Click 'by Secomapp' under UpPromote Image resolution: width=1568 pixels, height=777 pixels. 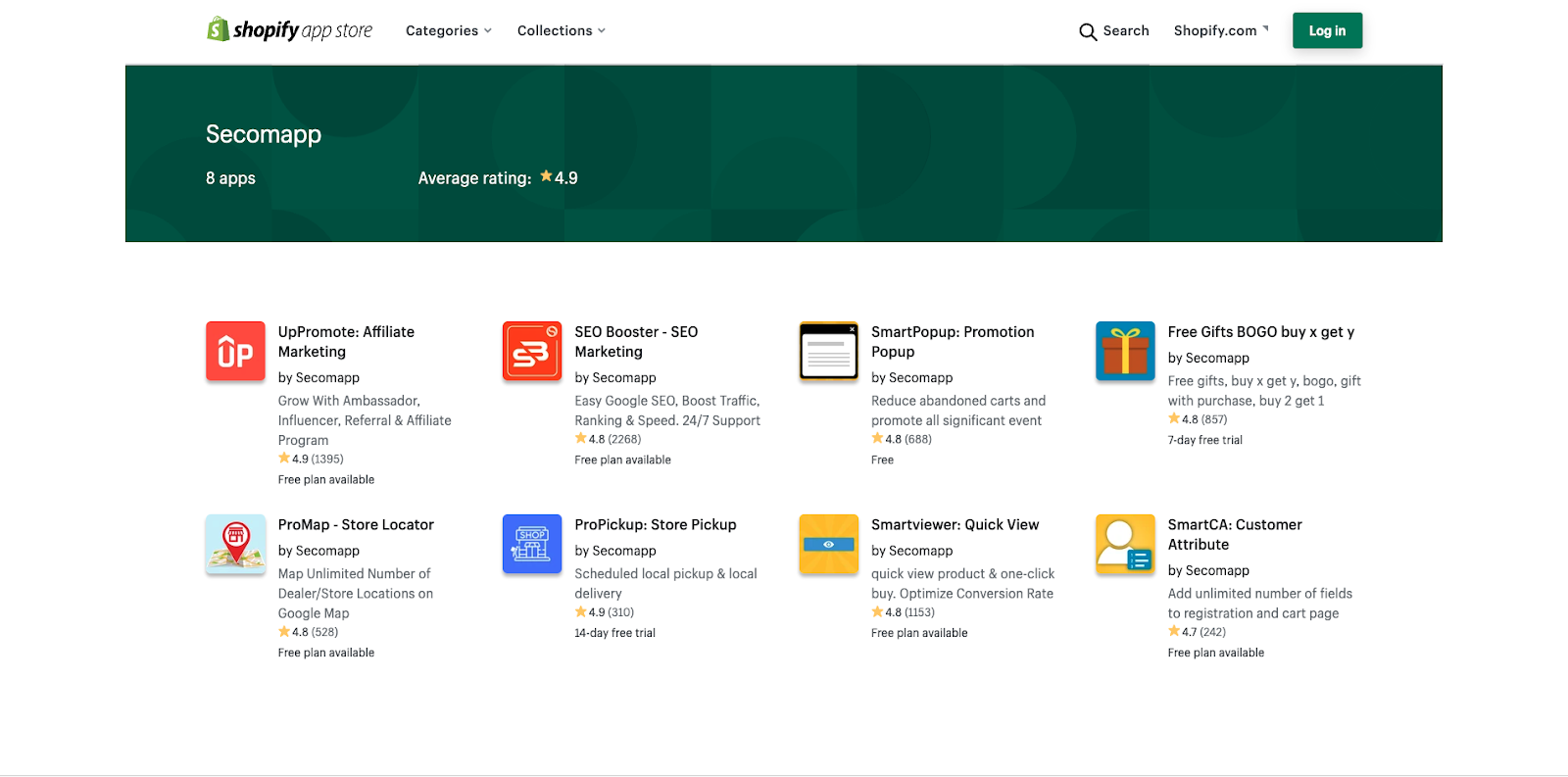[x=318, y=377]
